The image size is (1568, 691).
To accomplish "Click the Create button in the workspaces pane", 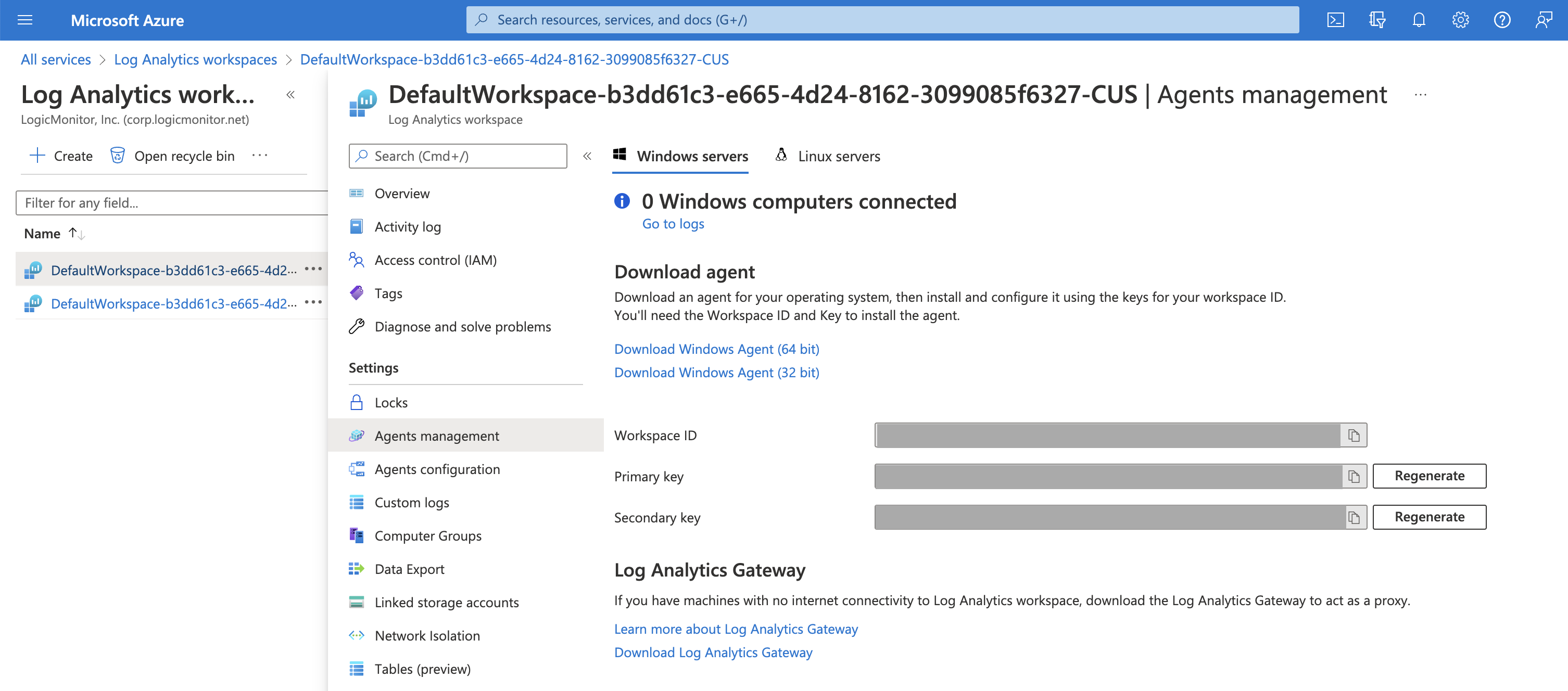I will (61, 156).
